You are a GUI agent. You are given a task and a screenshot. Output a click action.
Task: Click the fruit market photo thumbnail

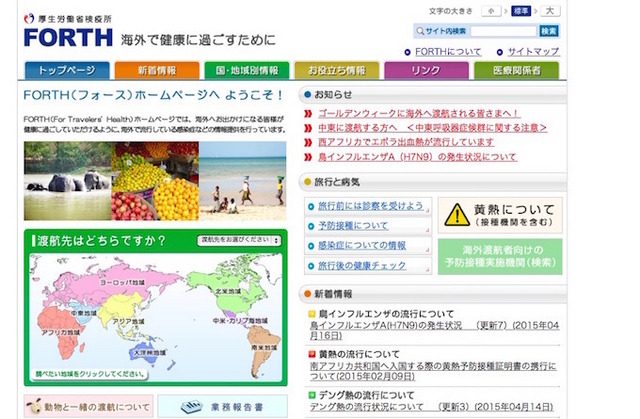155,181
